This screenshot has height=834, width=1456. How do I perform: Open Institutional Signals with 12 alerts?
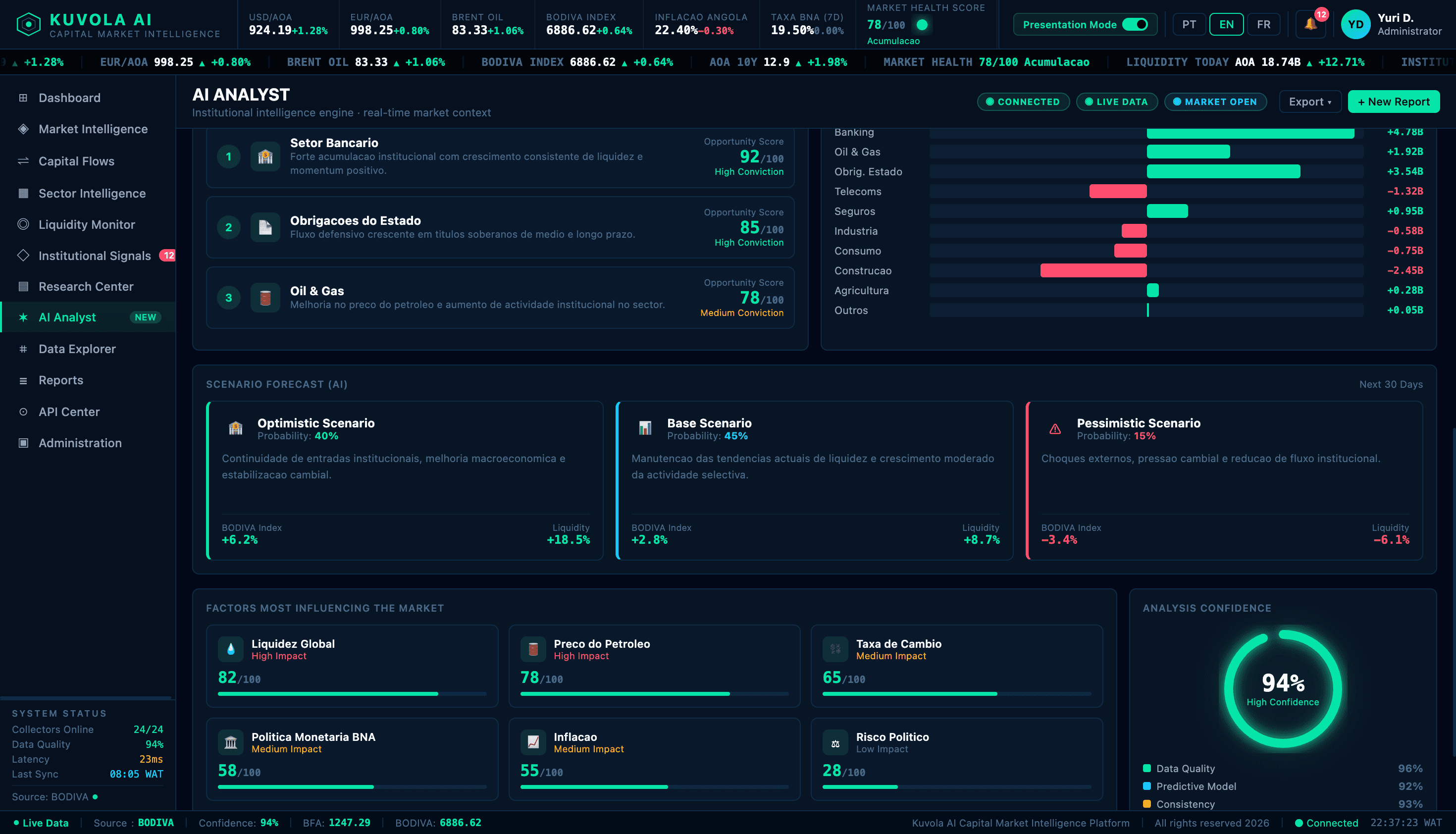(88, 256)
